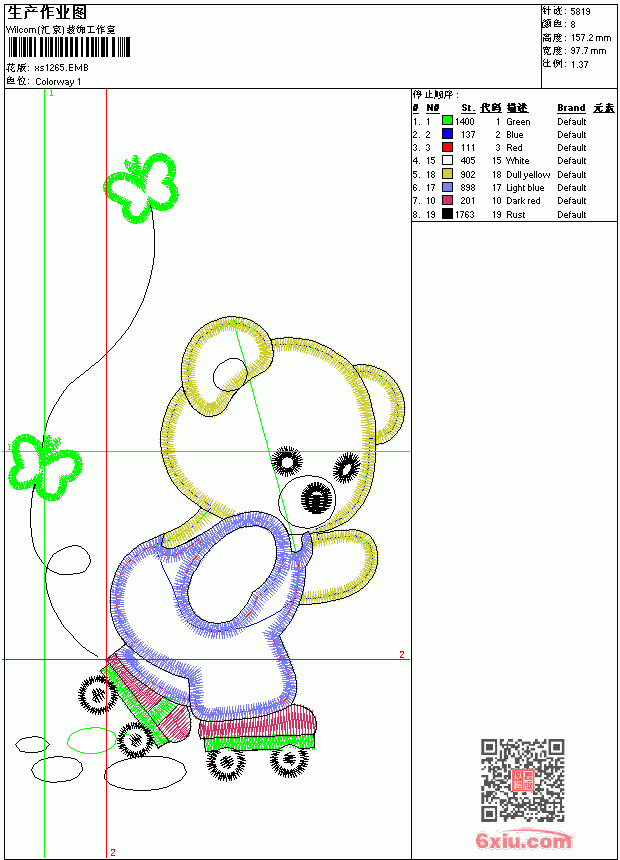Click the Dull yellow thread swatch
The image size is (620, 860).
[x=447, y=174]
